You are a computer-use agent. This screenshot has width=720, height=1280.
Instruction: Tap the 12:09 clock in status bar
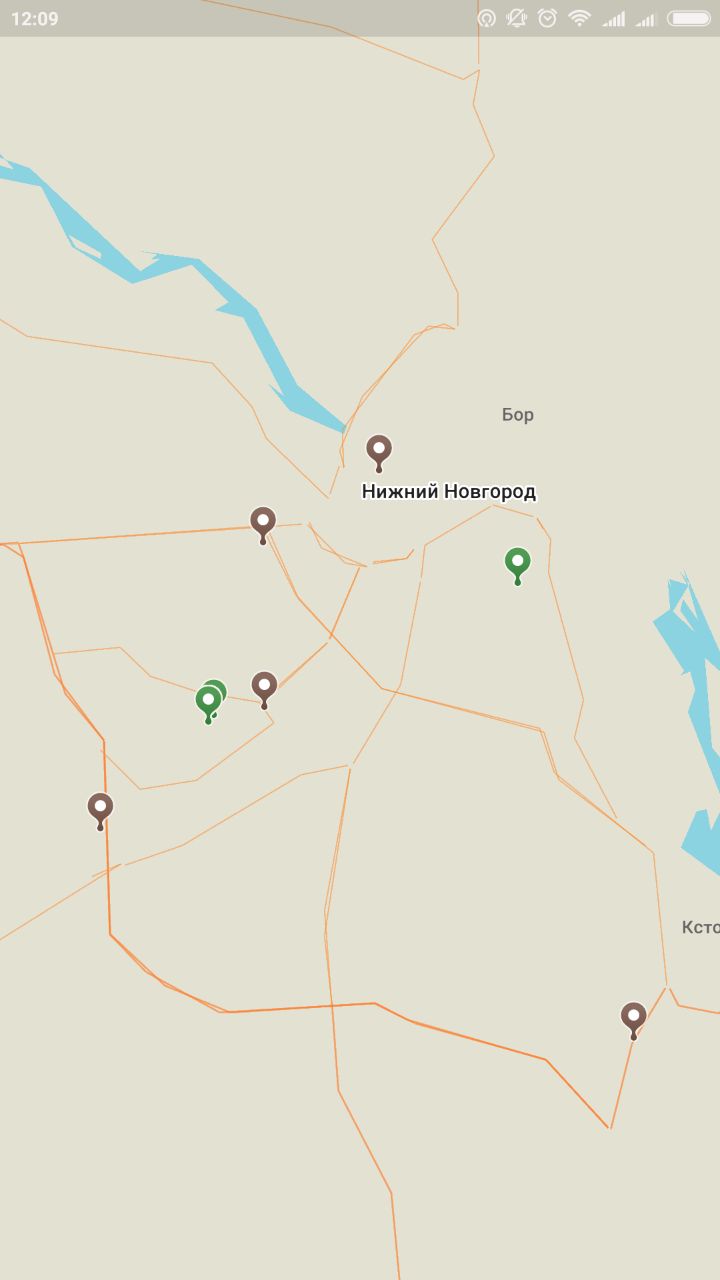(x=35, y=19)
